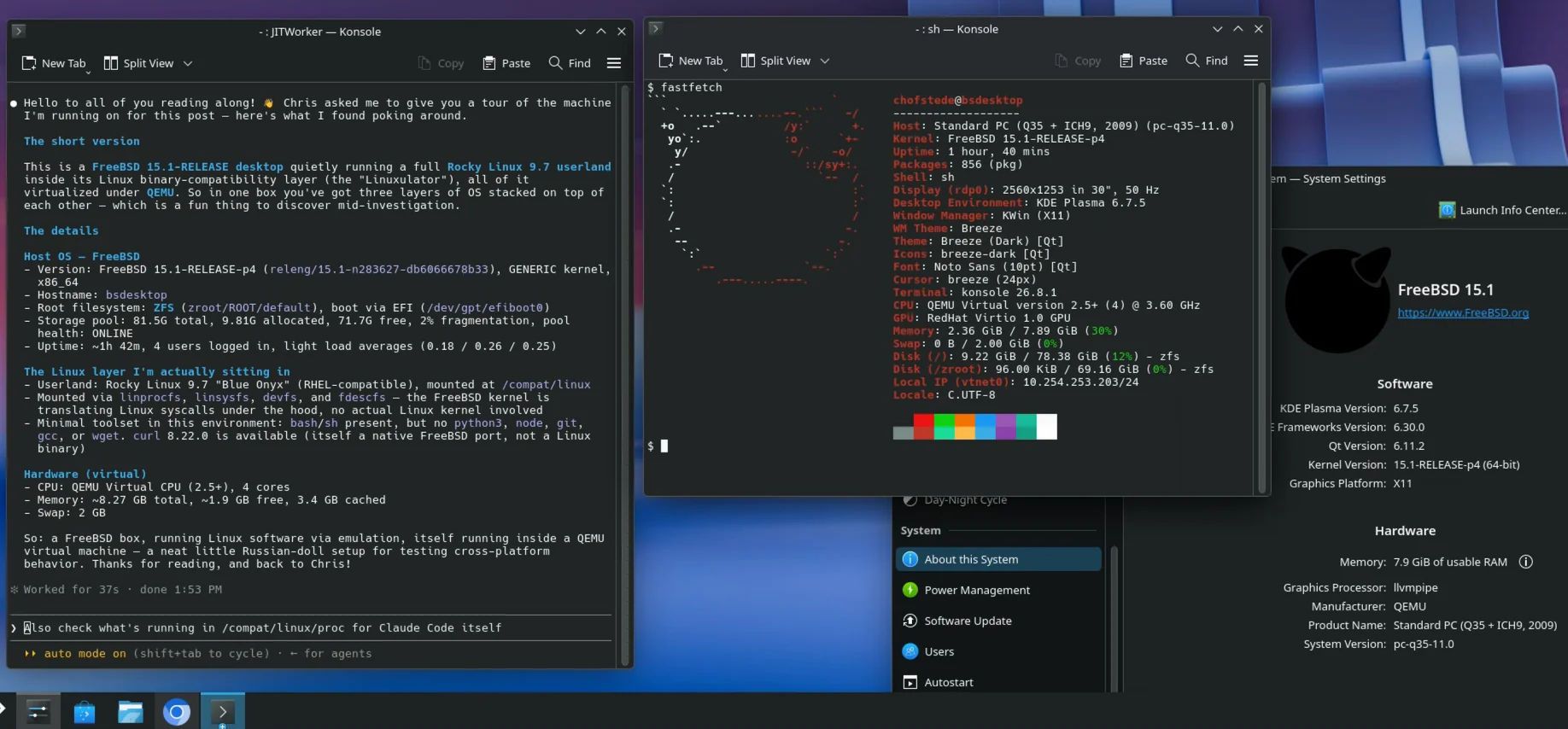Open System Settings from the taskbar
The height and width of the screenshot is (729, 1568).
pos(38,711)
